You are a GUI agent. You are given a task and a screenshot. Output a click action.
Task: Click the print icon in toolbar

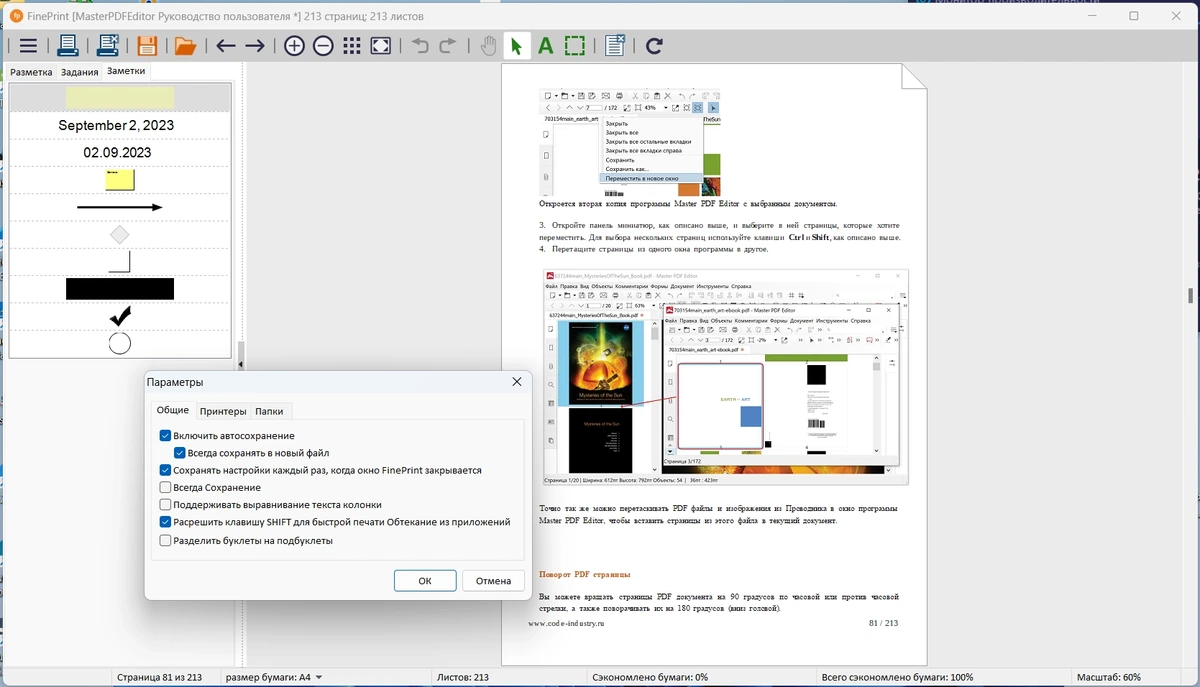[x=67, y=46]
